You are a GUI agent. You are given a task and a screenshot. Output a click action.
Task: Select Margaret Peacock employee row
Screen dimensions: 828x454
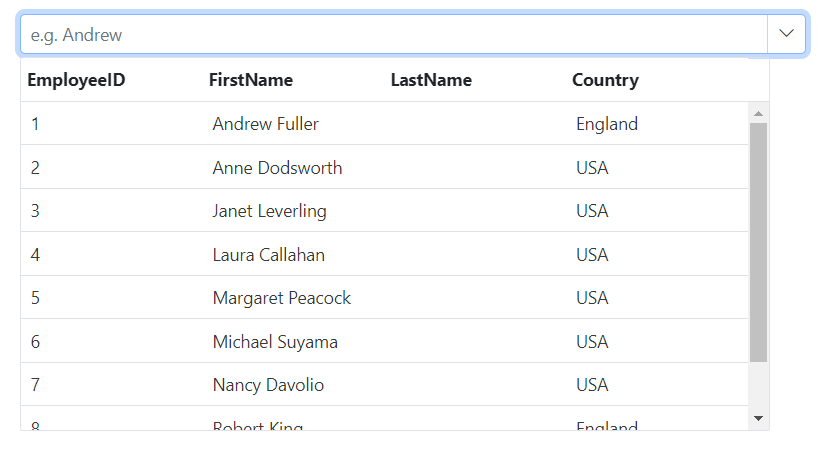[384, 298]
